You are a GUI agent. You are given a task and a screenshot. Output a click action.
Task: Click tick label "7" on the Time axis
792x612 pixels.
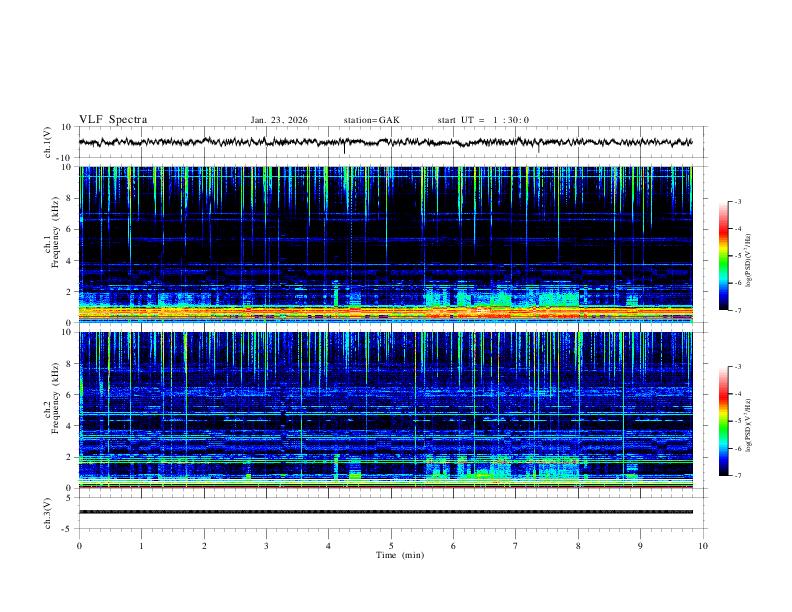tap(516, 546)
